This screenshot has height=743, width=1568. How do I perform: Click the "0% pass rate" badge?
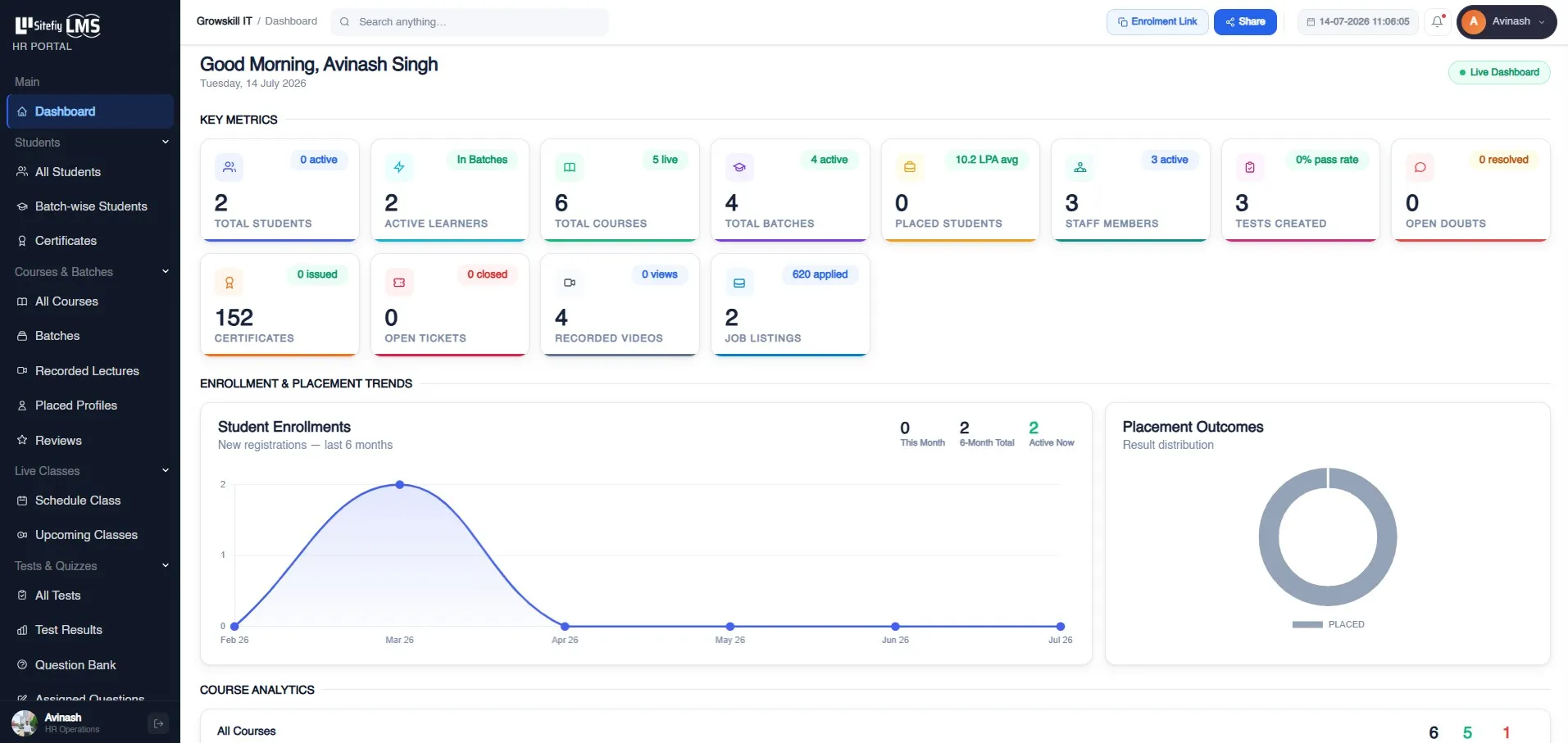click(x=1327, y=160)
